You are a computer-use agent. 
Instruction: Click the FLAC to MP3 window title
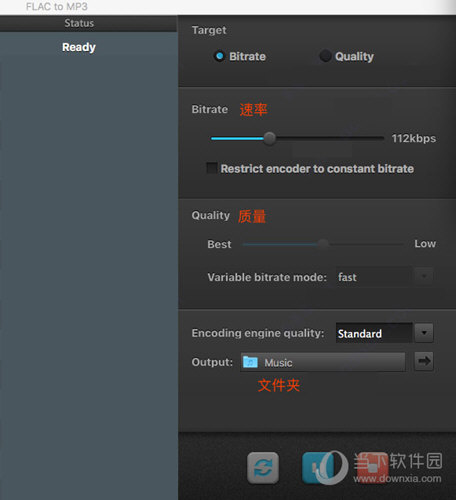tap(57, 6)
